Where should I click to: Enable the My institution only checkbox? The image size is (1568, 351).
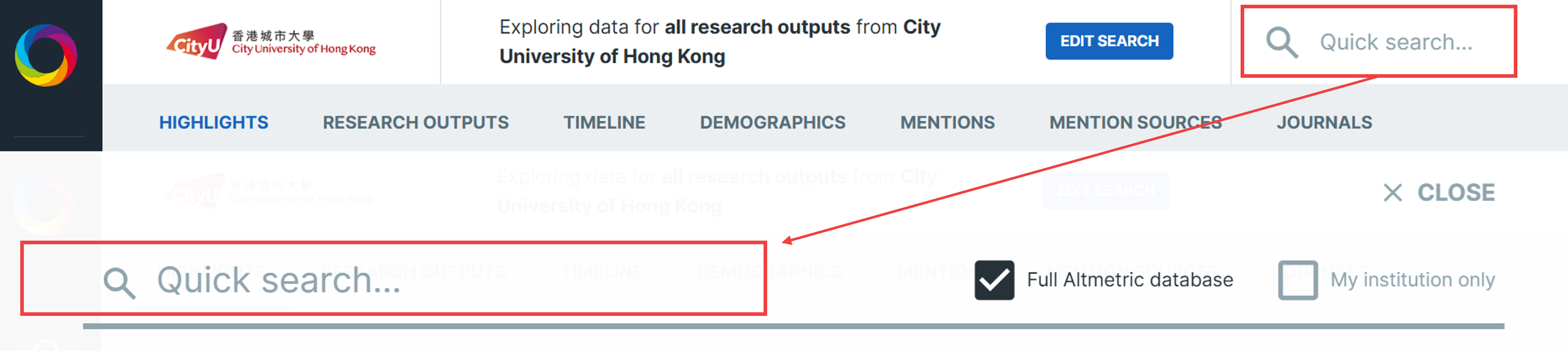pyautogui.click(x=1297, y=280)
